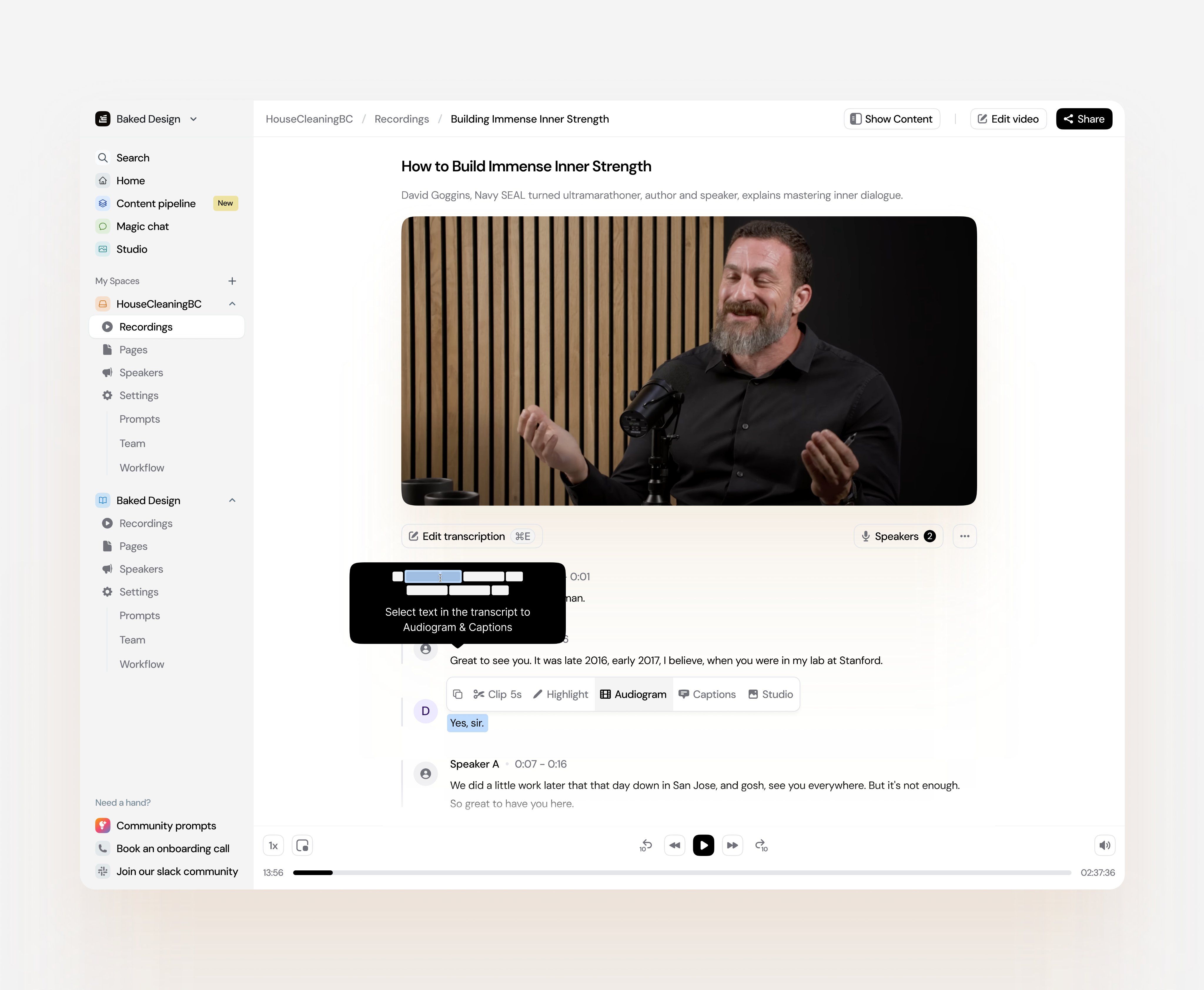
Task: Click the video thumbnail preview
Action: pos(688,360)
